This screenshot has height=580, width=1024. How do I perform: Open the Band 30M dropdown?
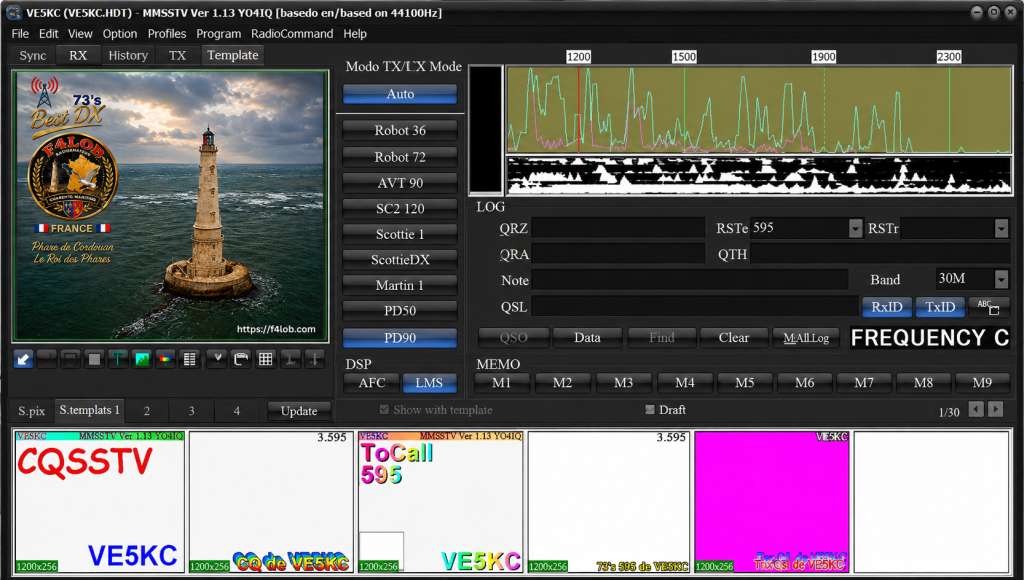pos(1001,280)
